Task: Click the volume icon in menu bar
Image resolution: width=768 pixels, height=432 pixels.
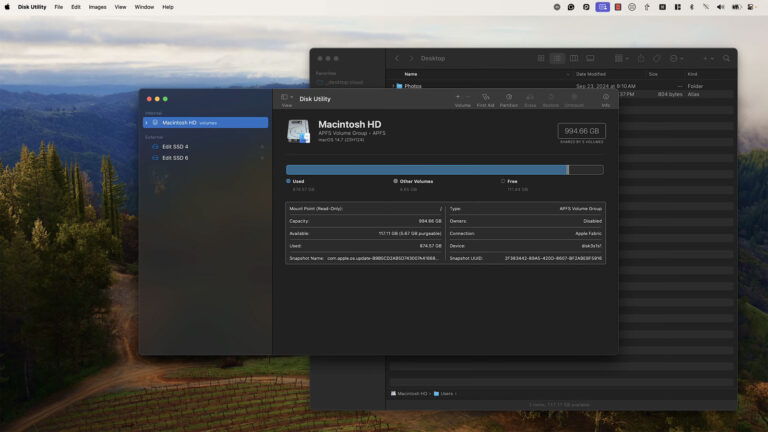Action: click(720, 7)
